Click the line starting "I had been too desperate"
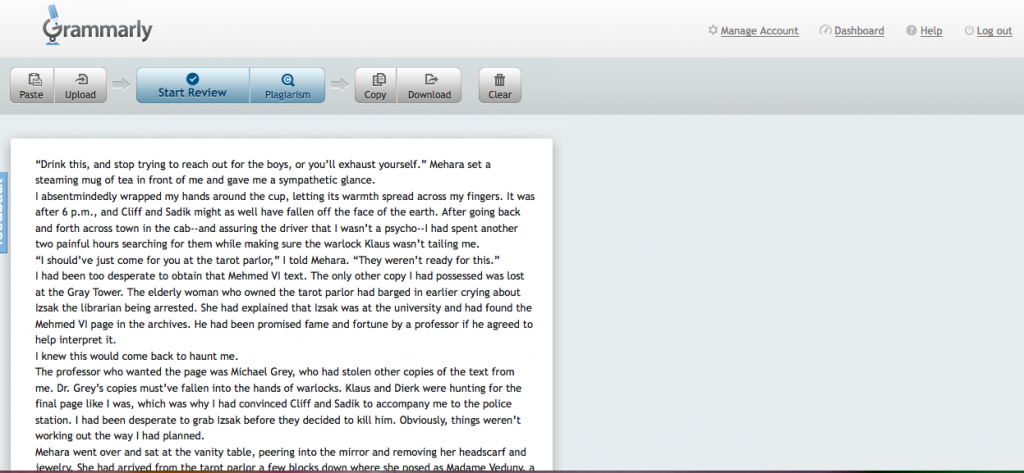This screenshot has width=1024, height=473. coord(280,276)
